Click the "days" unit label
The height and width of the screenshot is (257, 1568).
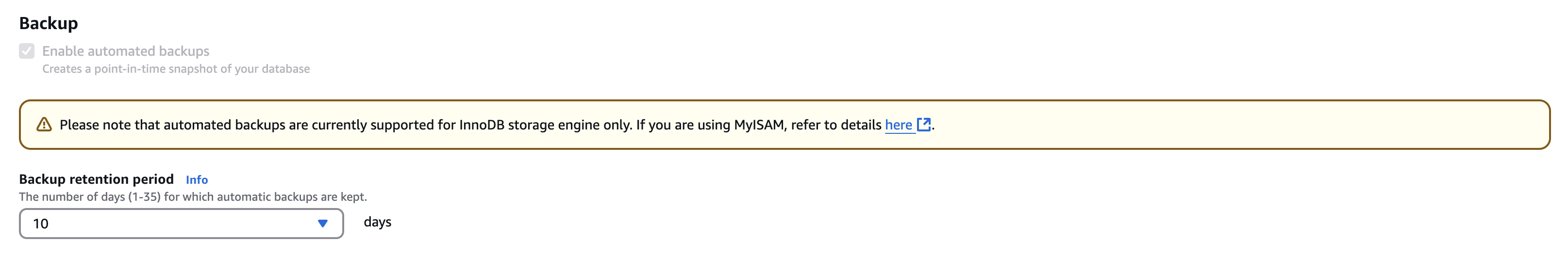(377, 223)
